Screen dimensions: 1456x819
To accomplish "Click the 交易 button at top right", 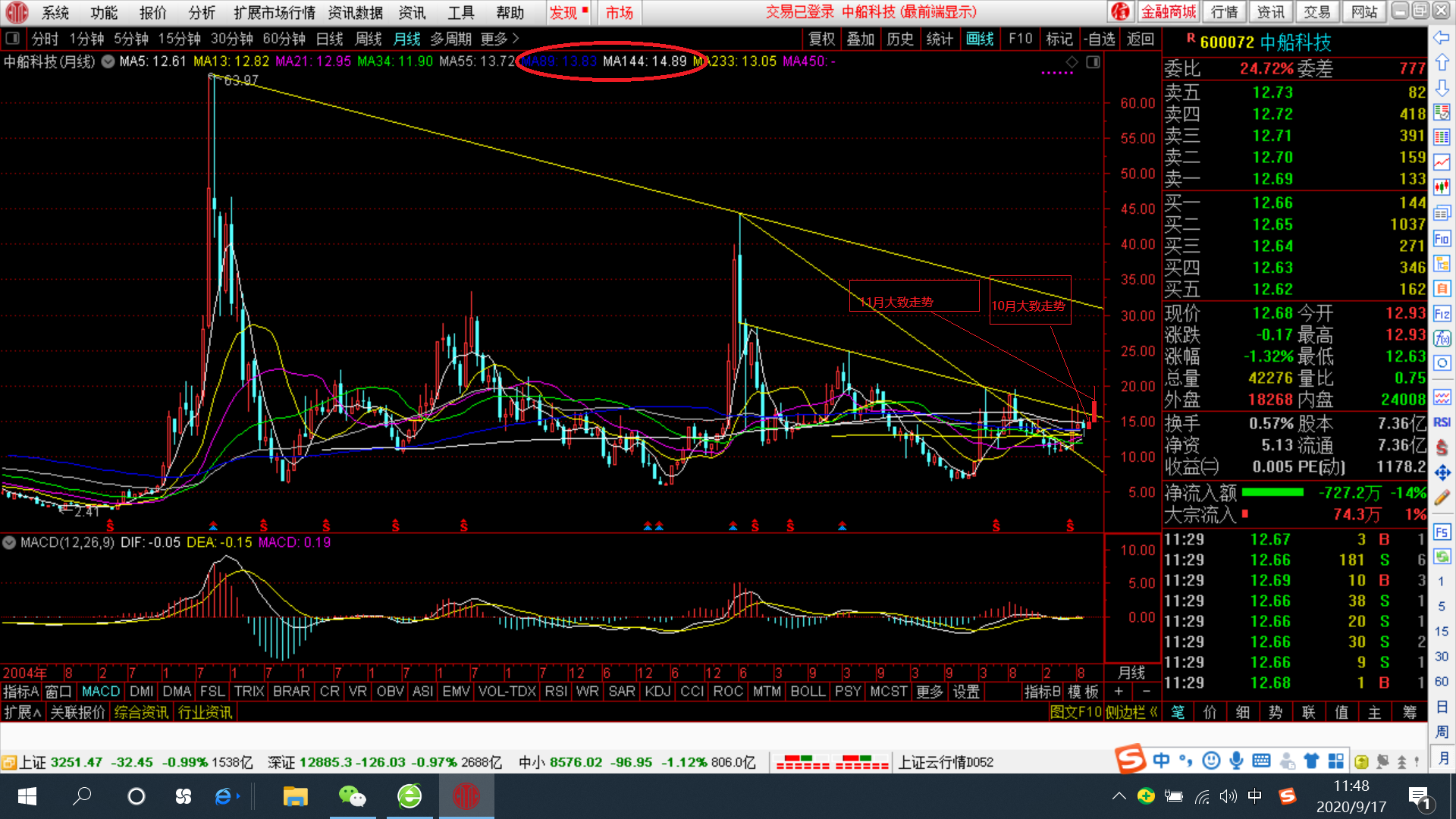I will (x=1317, y=12).
